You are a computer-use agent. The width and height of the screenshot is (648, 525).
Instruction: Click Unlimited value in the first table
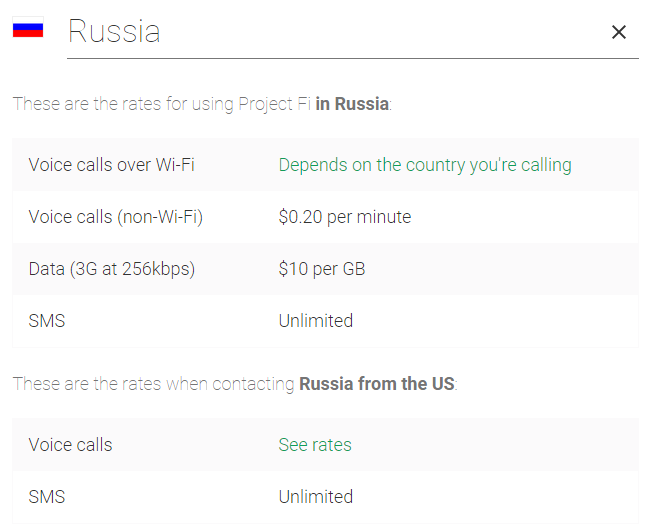316,321
